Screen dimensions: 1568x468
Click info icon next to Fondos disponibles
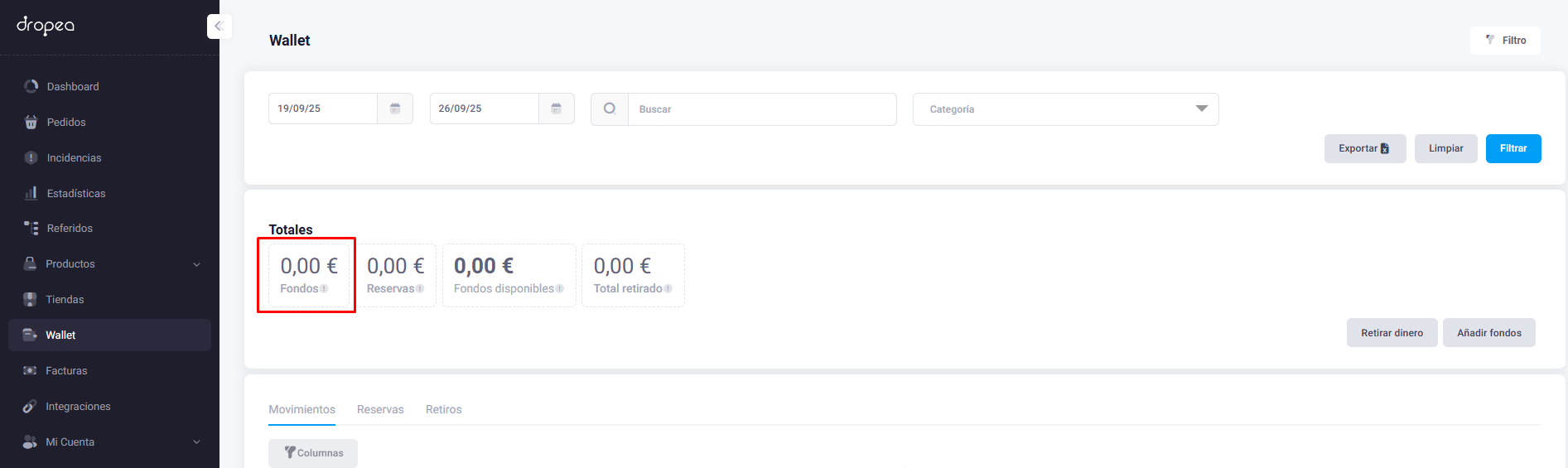pos(560,289)
